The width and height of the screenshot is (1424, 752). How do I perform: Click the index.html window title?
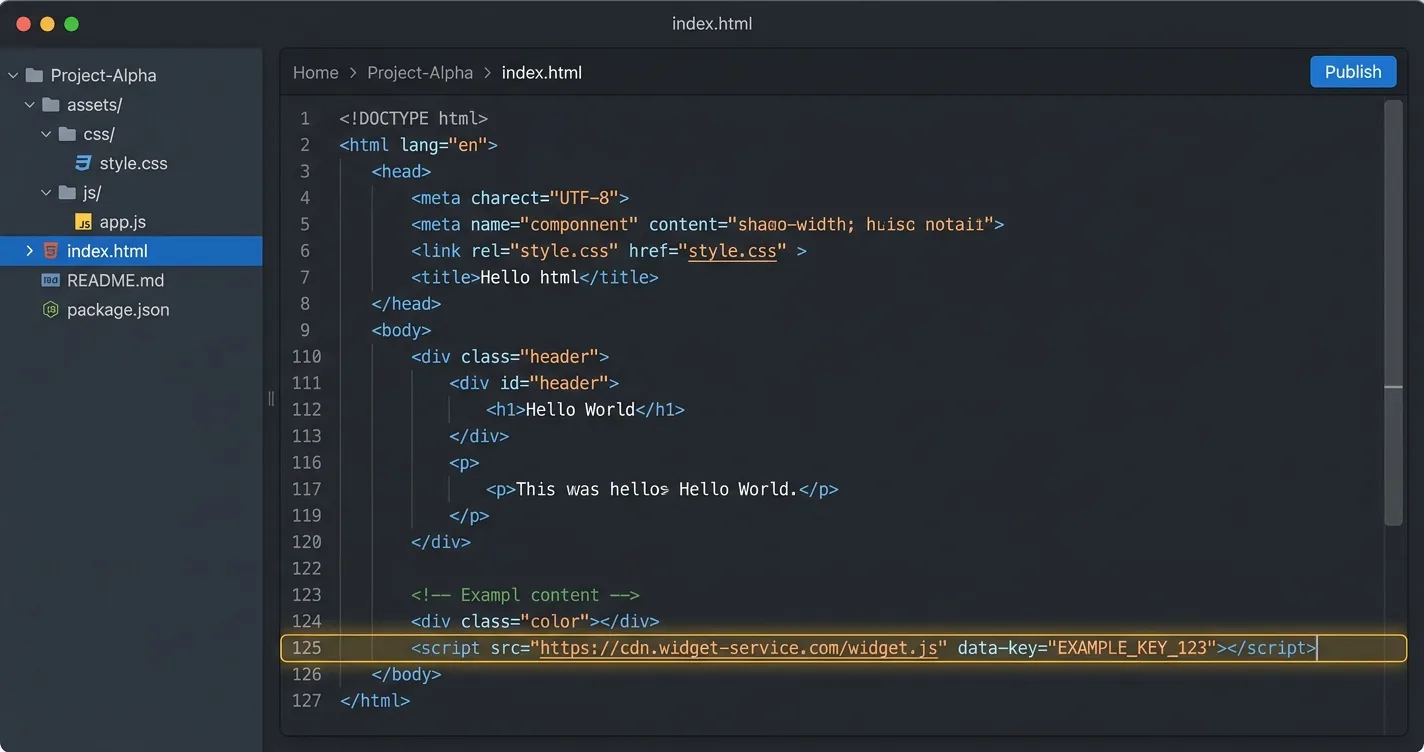(x=712, y=24)
